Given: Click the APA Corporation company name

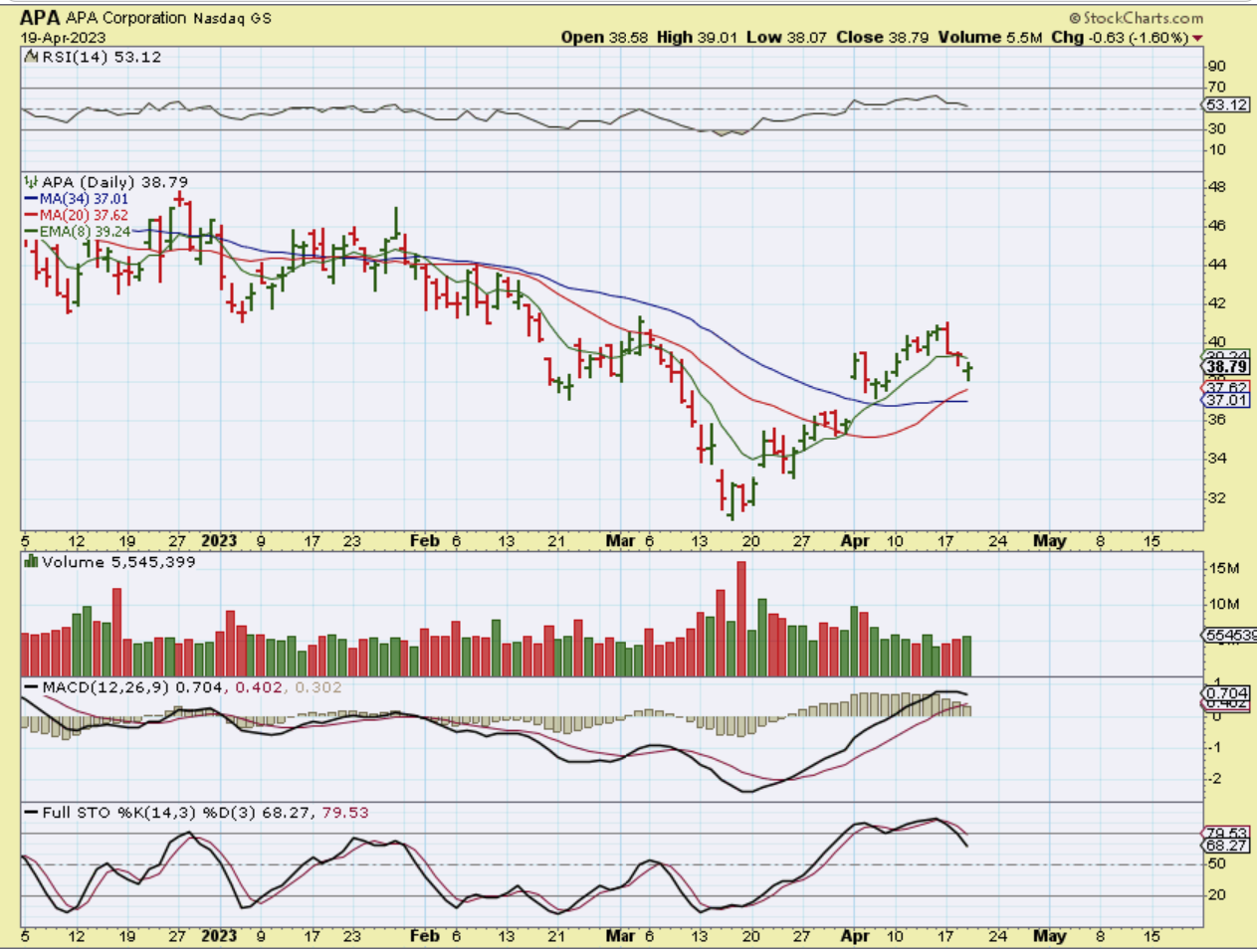Looking at the screenshot, I should [125, 18].
